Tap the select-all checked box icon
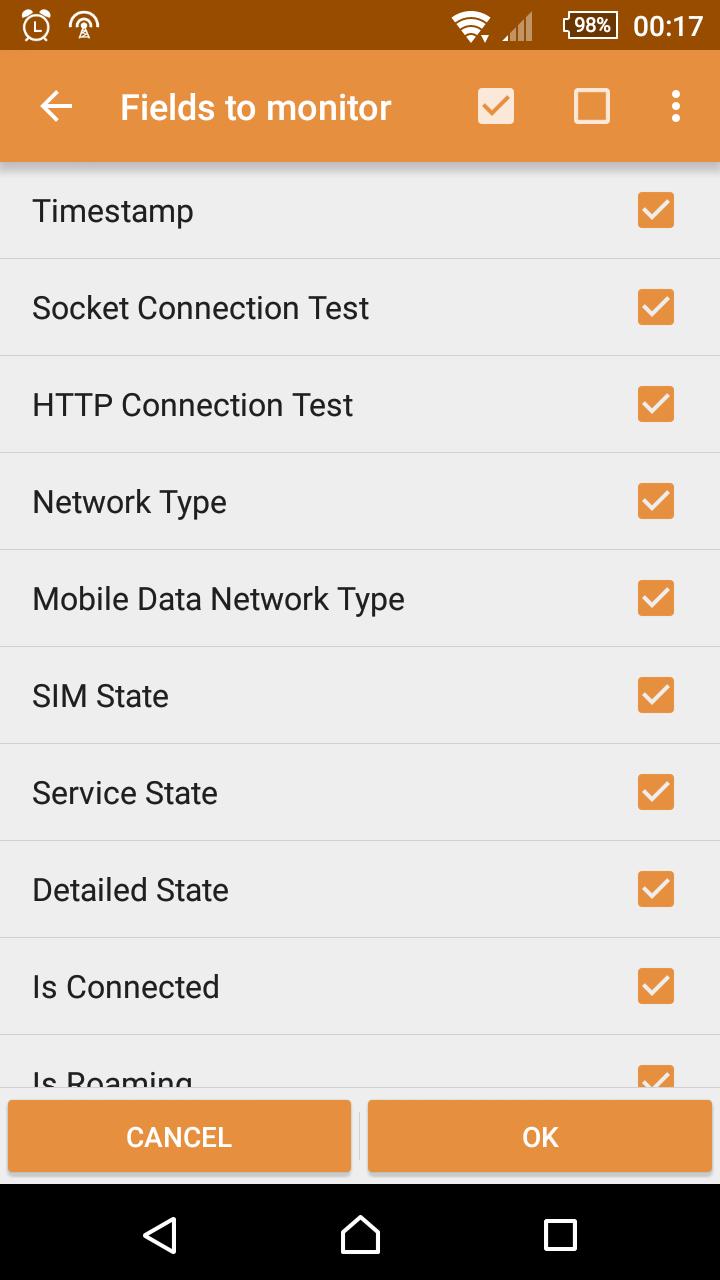The height and width of the screenshot is (1280, 720). [x=496, y=106]
